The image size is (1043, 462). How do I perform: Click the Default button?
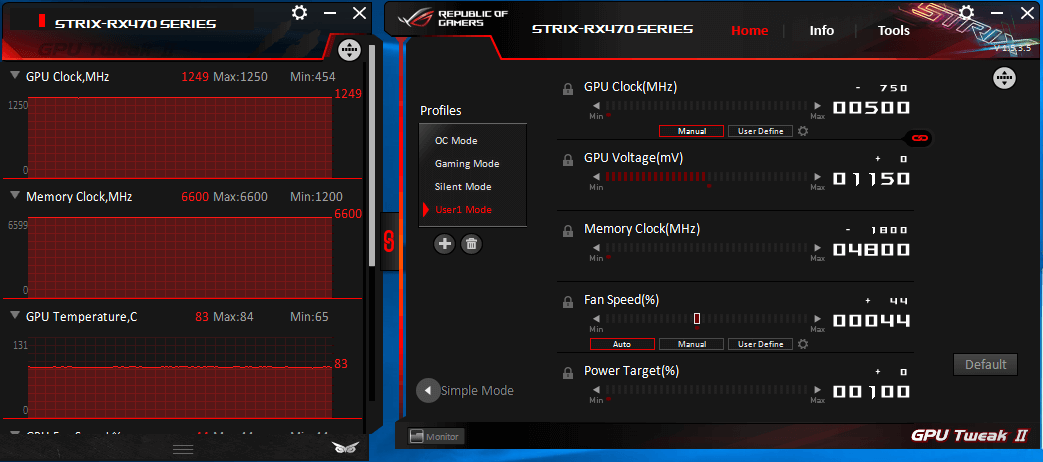click(985, 364)
